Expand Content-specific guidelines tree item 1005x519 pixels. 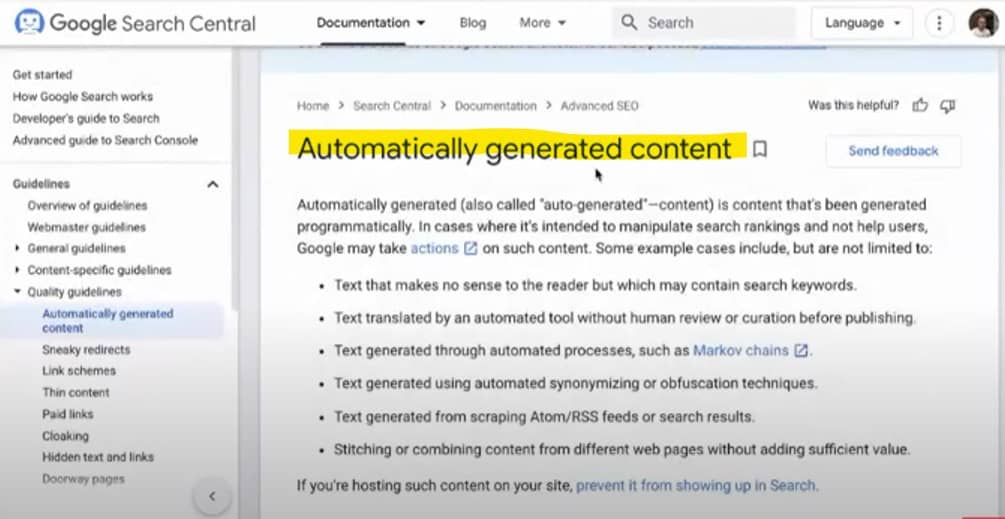tap(17, 270)
